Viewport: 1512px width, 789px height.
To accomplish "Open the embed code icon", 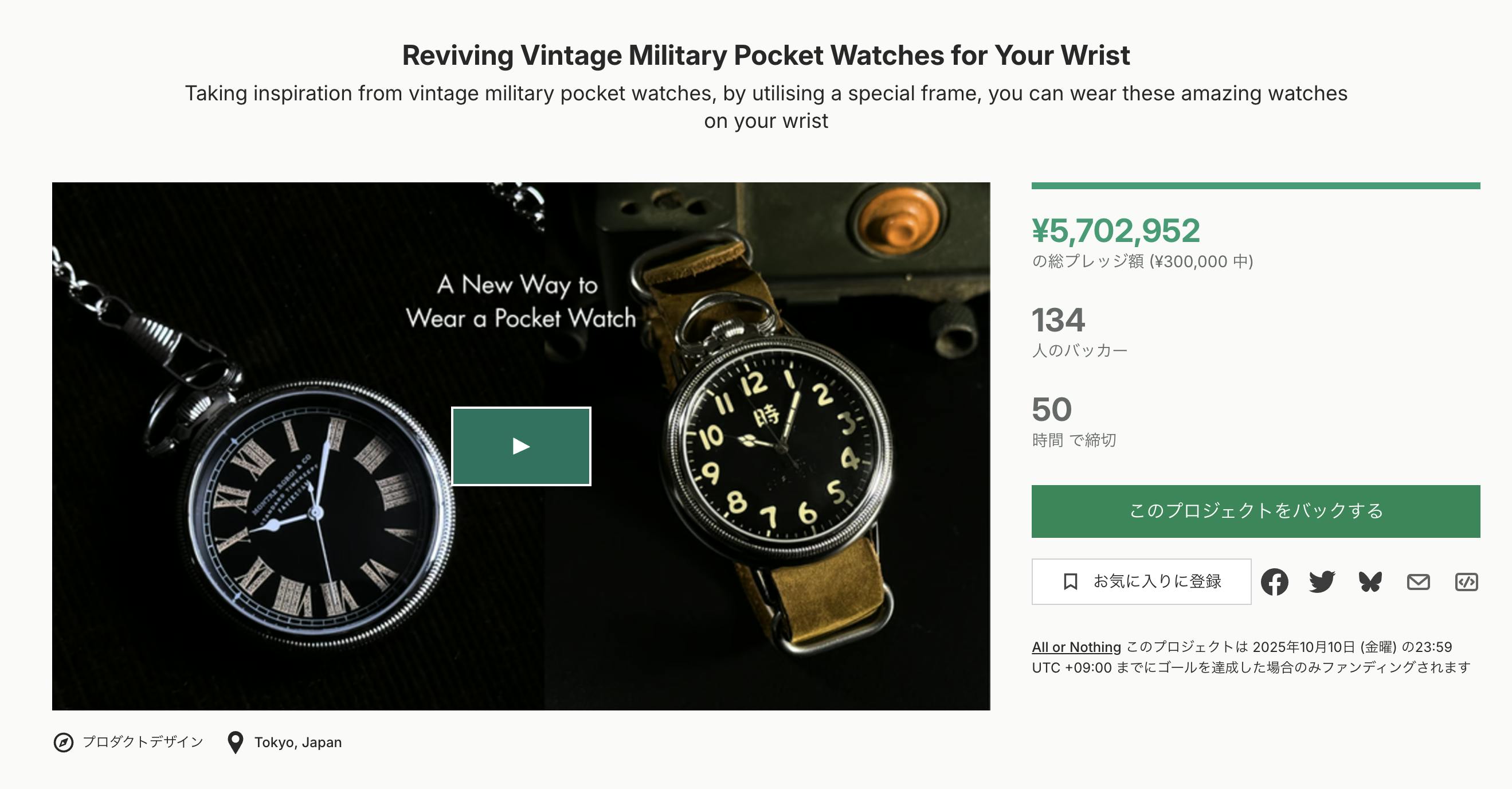I will [1466, 582].
